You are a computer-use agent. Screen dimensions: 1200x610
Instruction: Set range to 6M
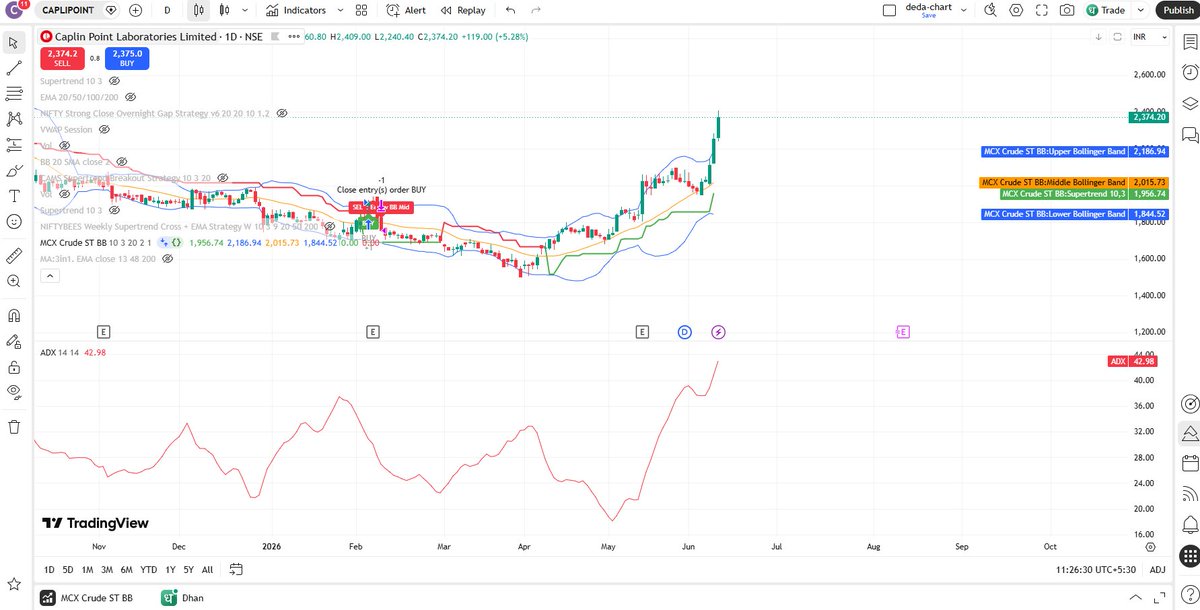pos(127,570)
